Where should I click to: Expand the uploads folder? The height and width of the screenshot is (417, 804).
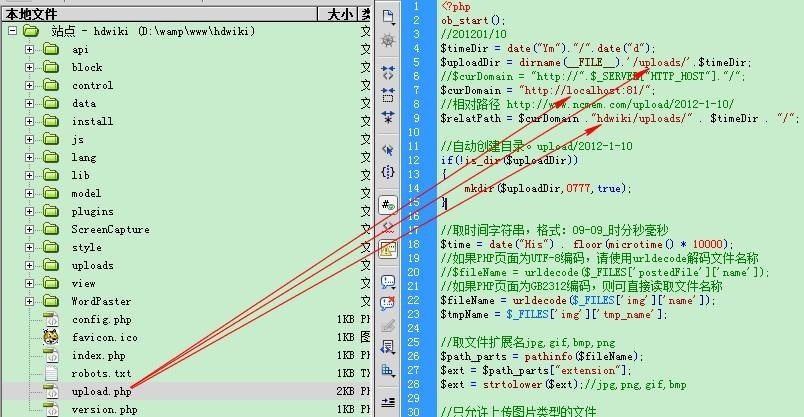coord(29,265)
